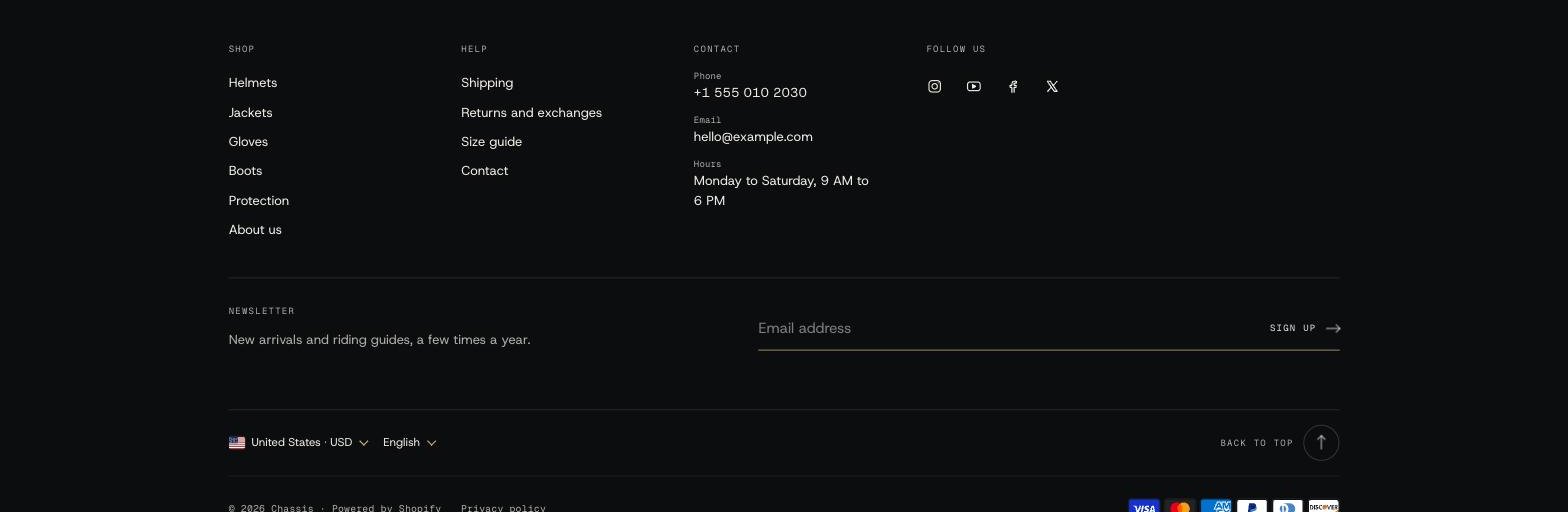Click the Mastercard payment icon
The image size is (1568, 512).
[1180, 507]
